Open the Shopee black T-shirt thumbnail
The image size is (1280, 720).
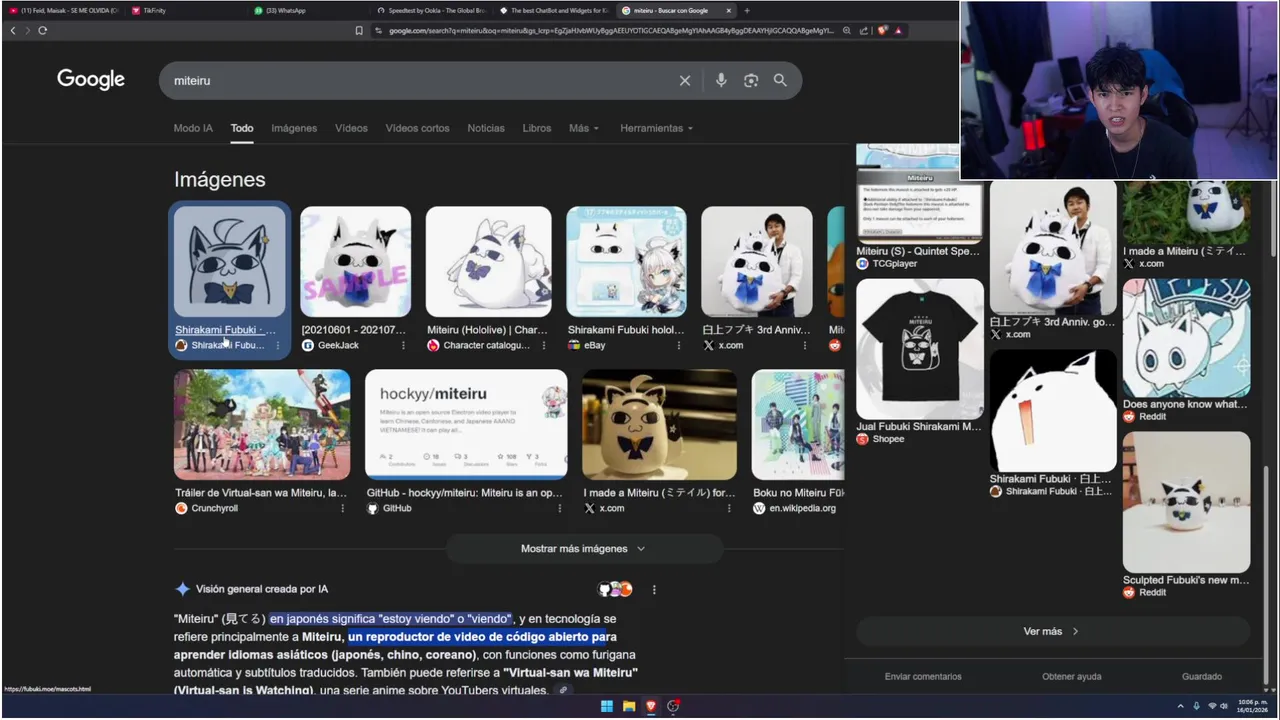click(x=920, y=349)
